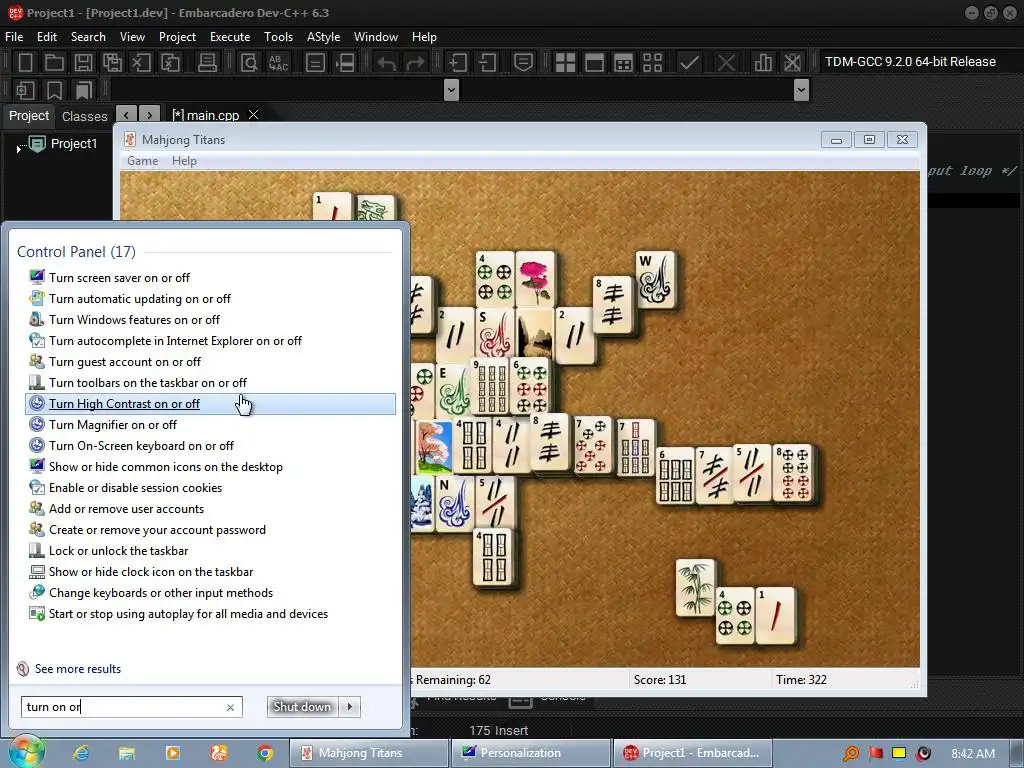Screen dimensions: 1024x768
Task: Click the single bookmark icon in second toolbar row
Action: (x=55, y=90)
